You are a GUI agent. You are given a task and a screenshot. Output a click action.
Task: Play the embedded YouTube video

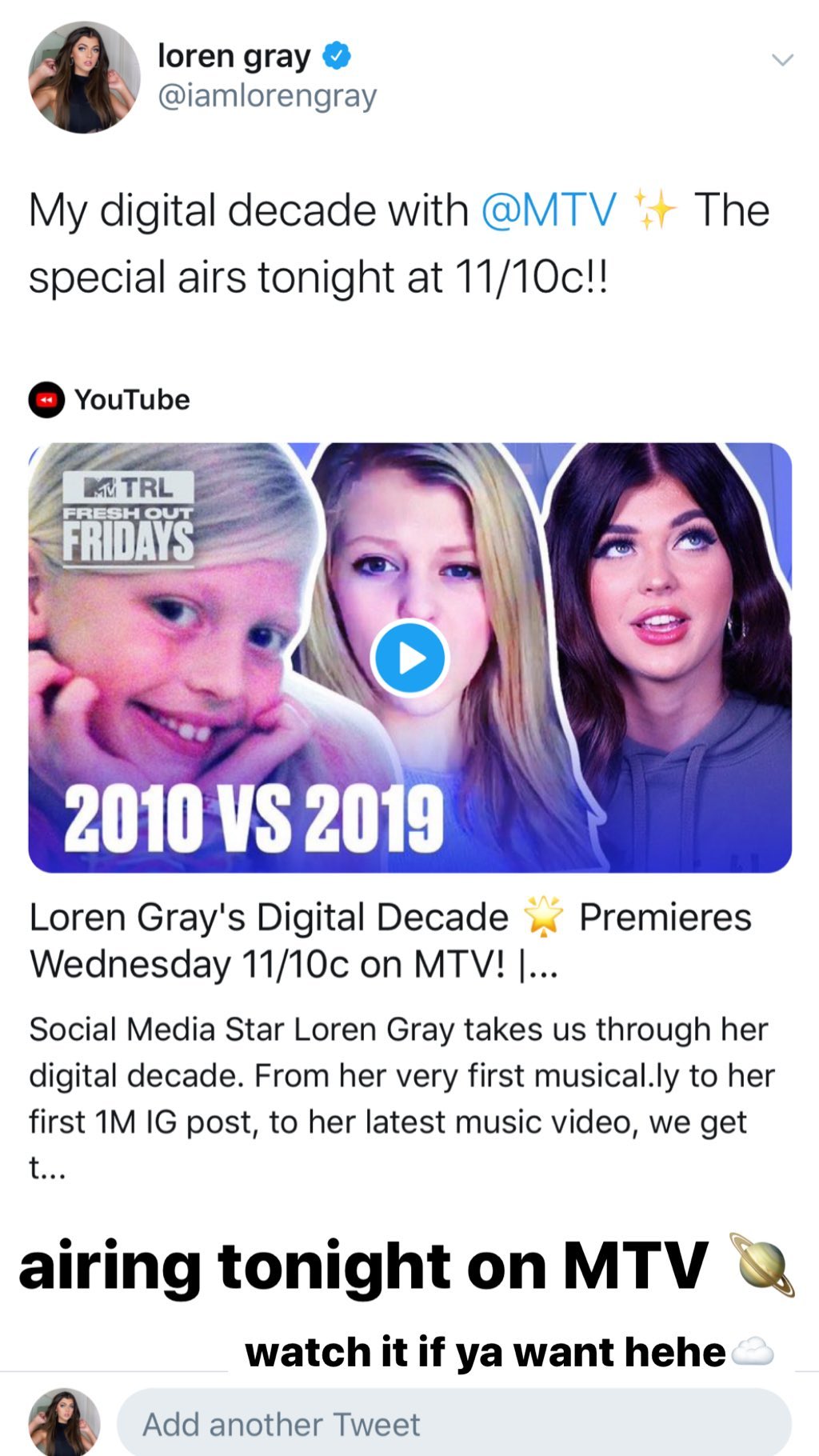click(410, 658)
